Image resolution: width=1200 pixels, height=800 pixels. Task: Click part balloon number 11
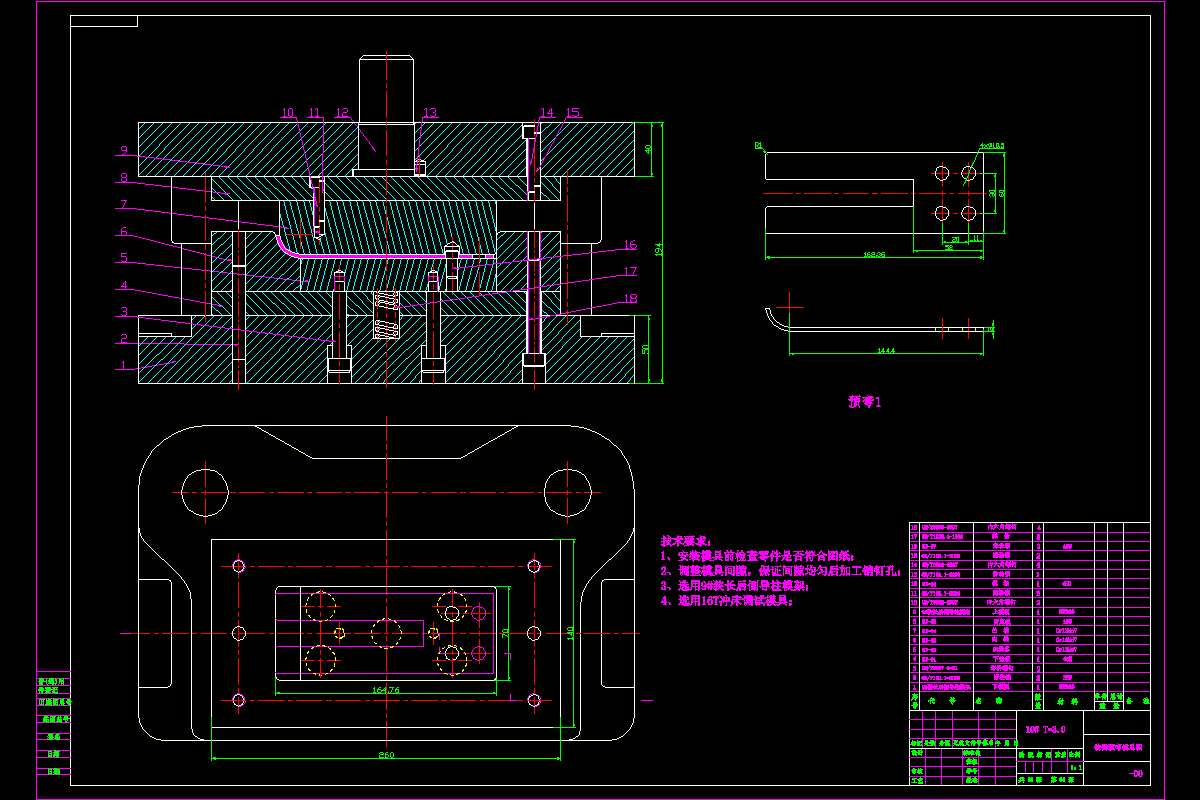click(315, 114)
